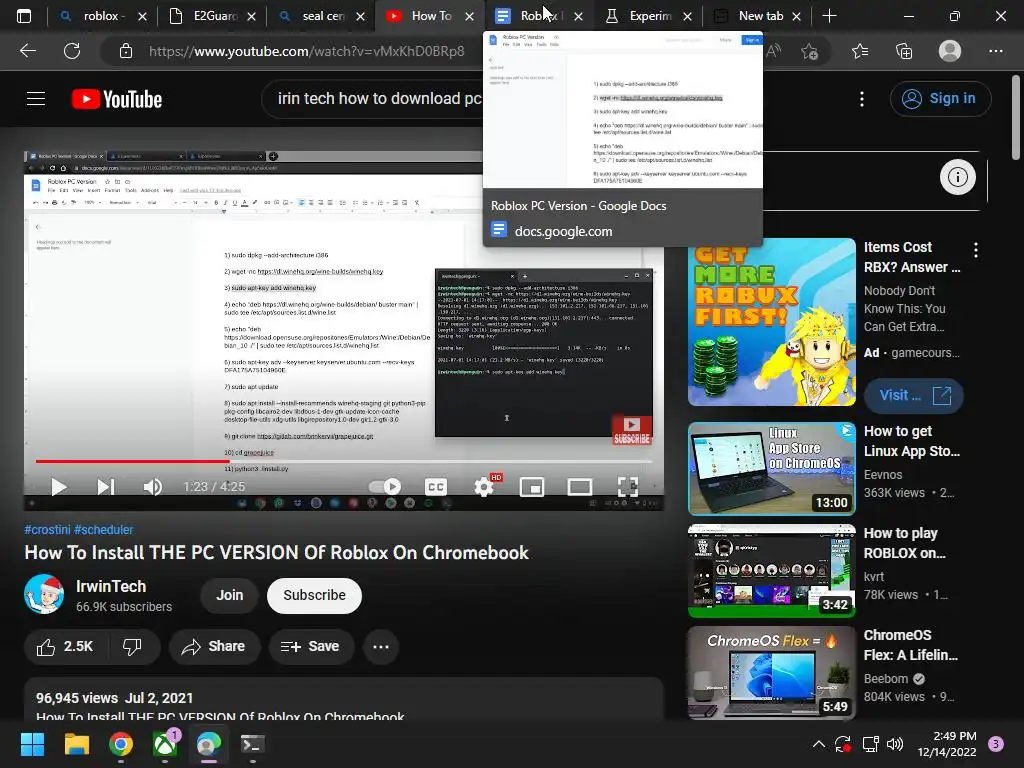The image size is (1024, 768).
Task: Open the Favorites list icon
Action: pyautogui.click(x=860, y=51)
